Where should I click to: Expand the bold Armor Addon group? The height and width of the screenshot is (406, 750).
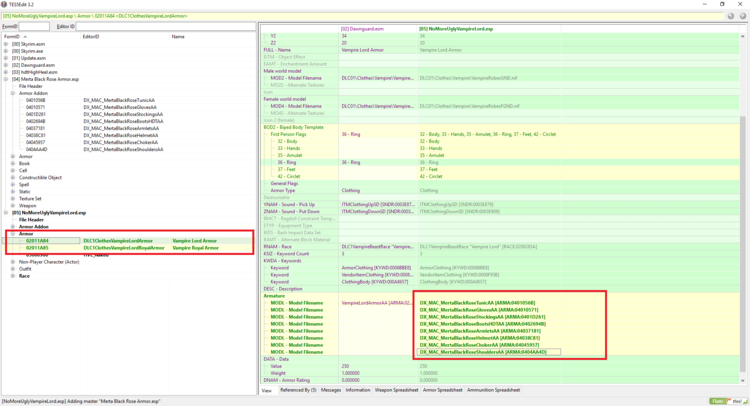coord(13,227)
